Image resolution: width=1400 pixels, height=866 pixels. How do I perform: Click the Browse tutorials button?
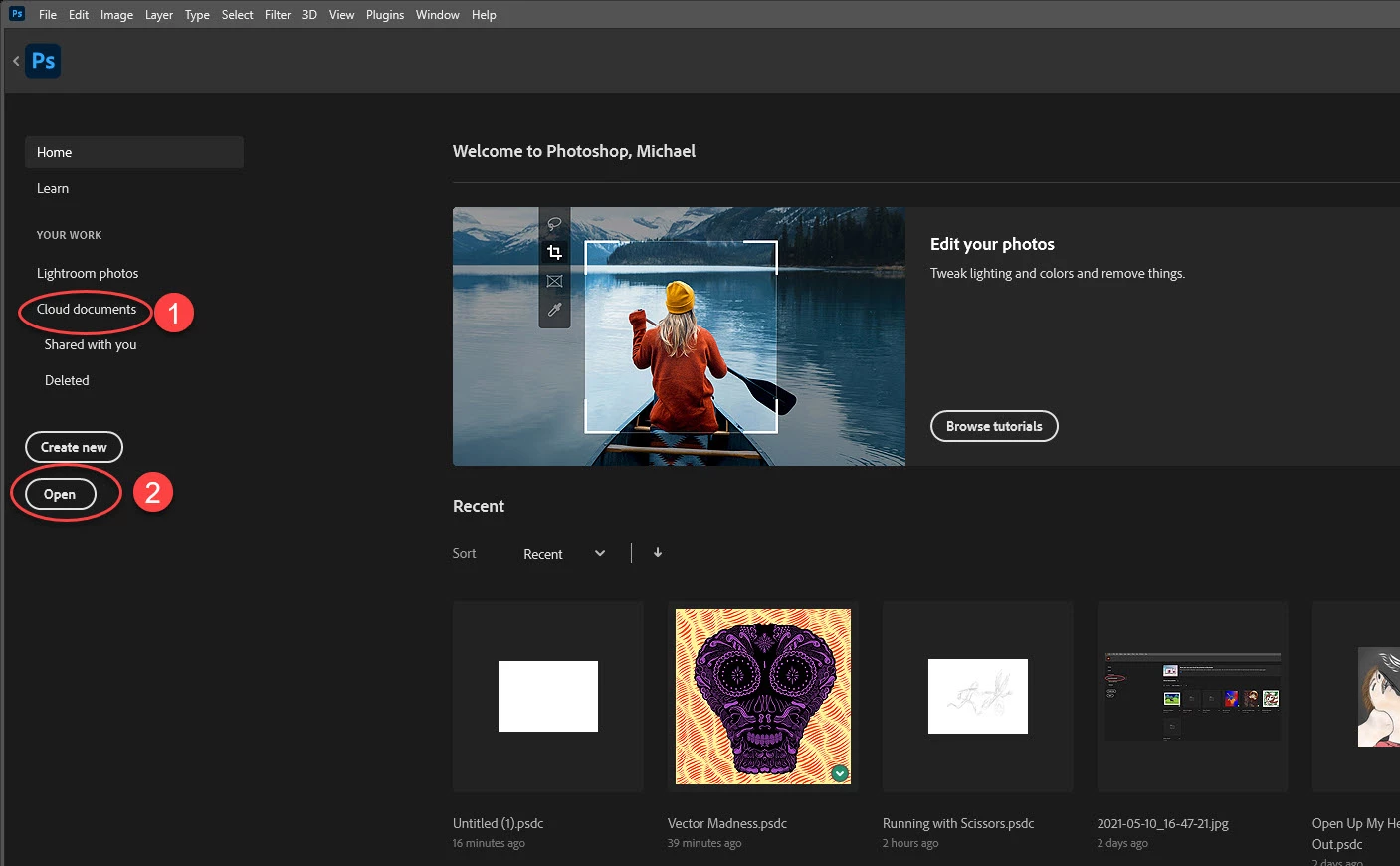994,426
